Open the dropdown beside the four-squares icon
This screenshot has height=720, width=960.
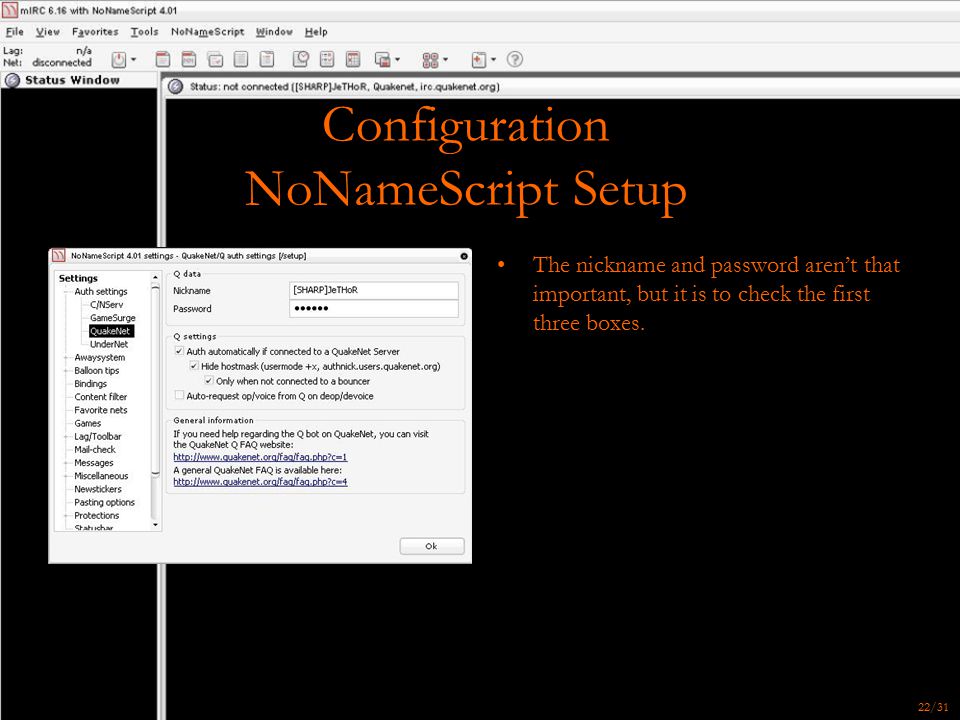445,59
